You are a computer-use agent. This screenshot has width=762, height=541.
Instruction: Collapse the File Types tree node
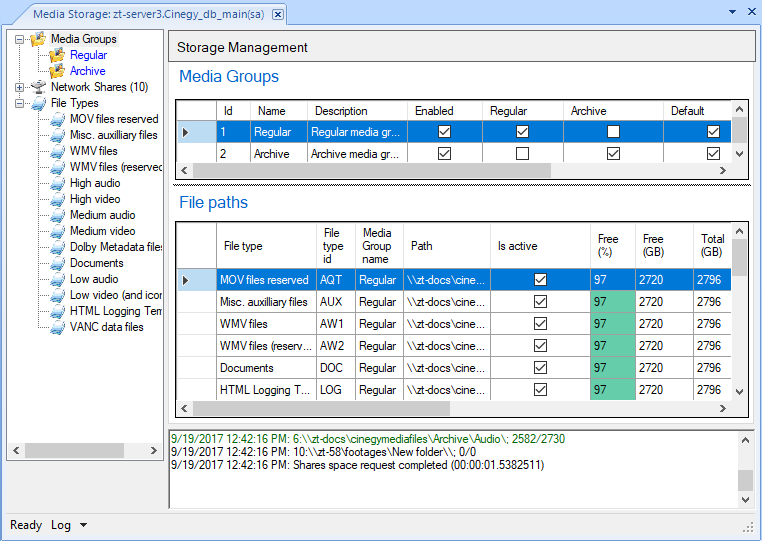[x=19, y=104]
